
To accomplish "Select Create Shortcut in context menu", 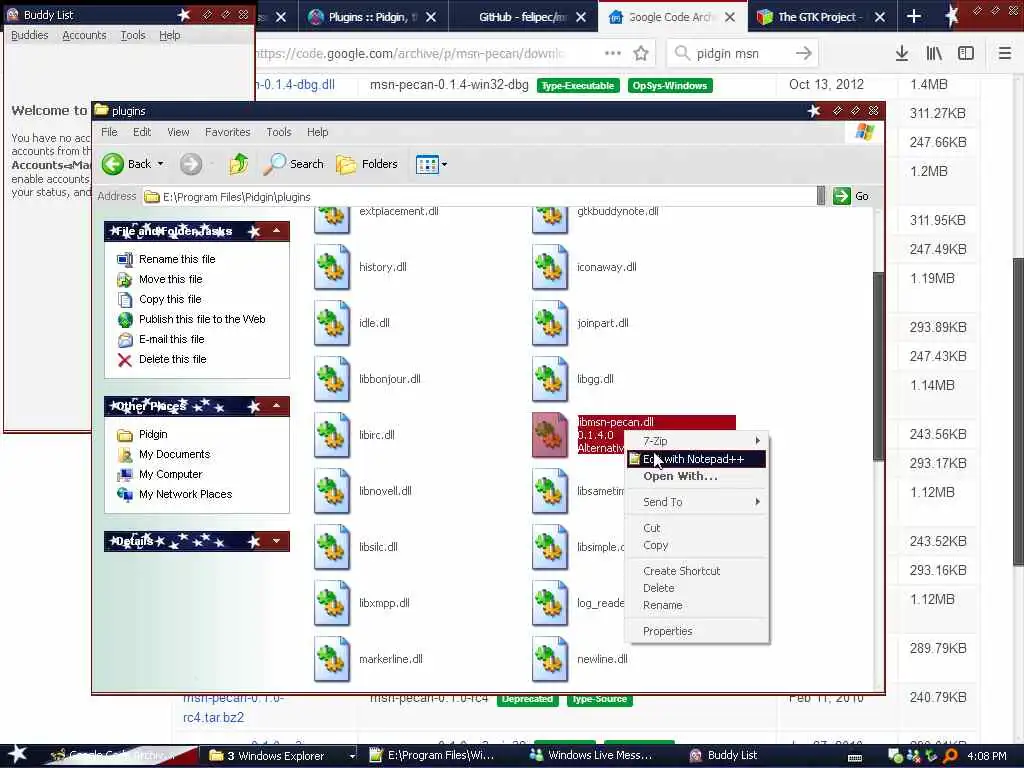I will [x=696, y=571].
